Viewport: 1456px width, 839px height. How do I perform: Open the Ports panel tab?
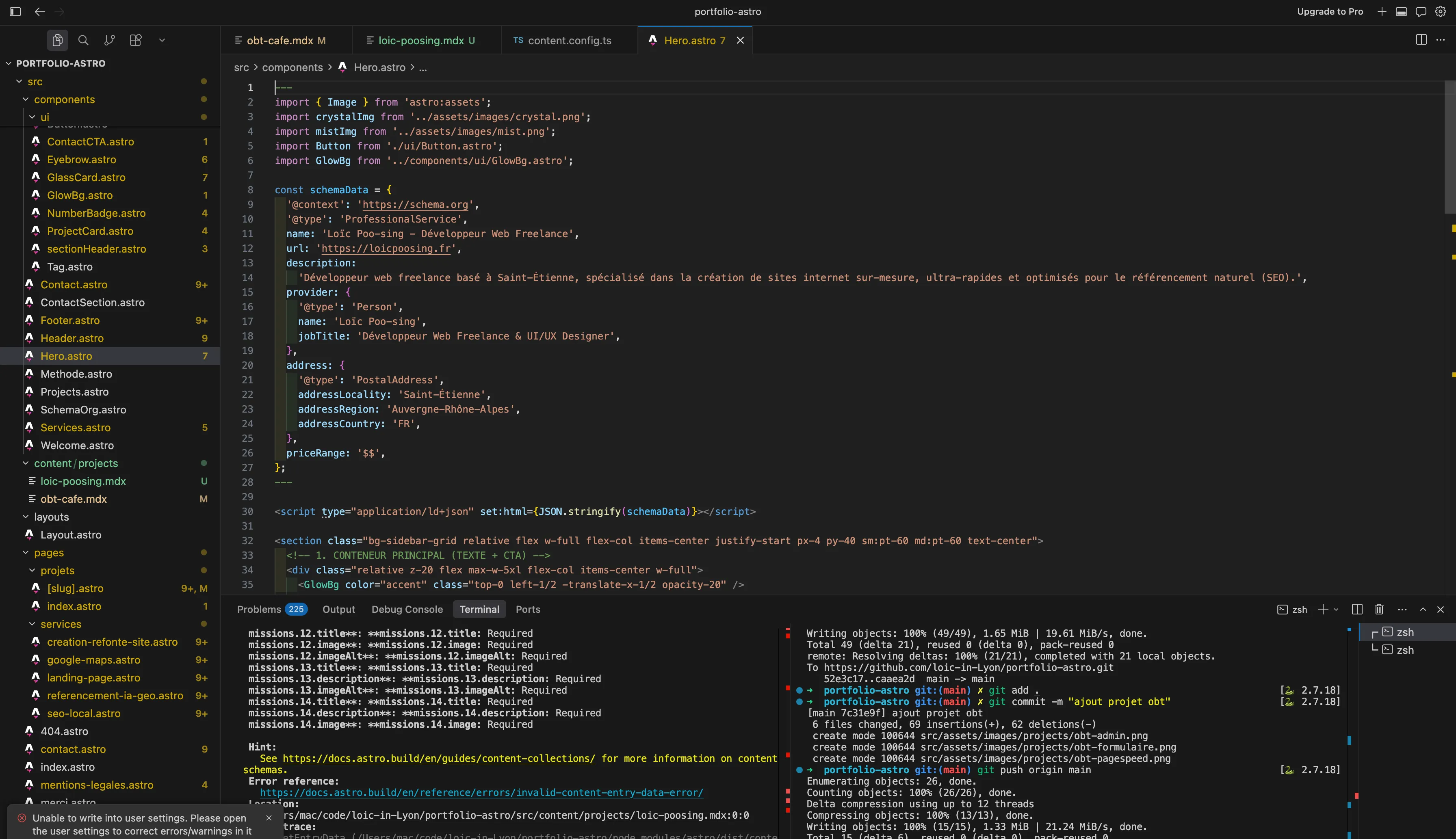[x=528, y=609]
